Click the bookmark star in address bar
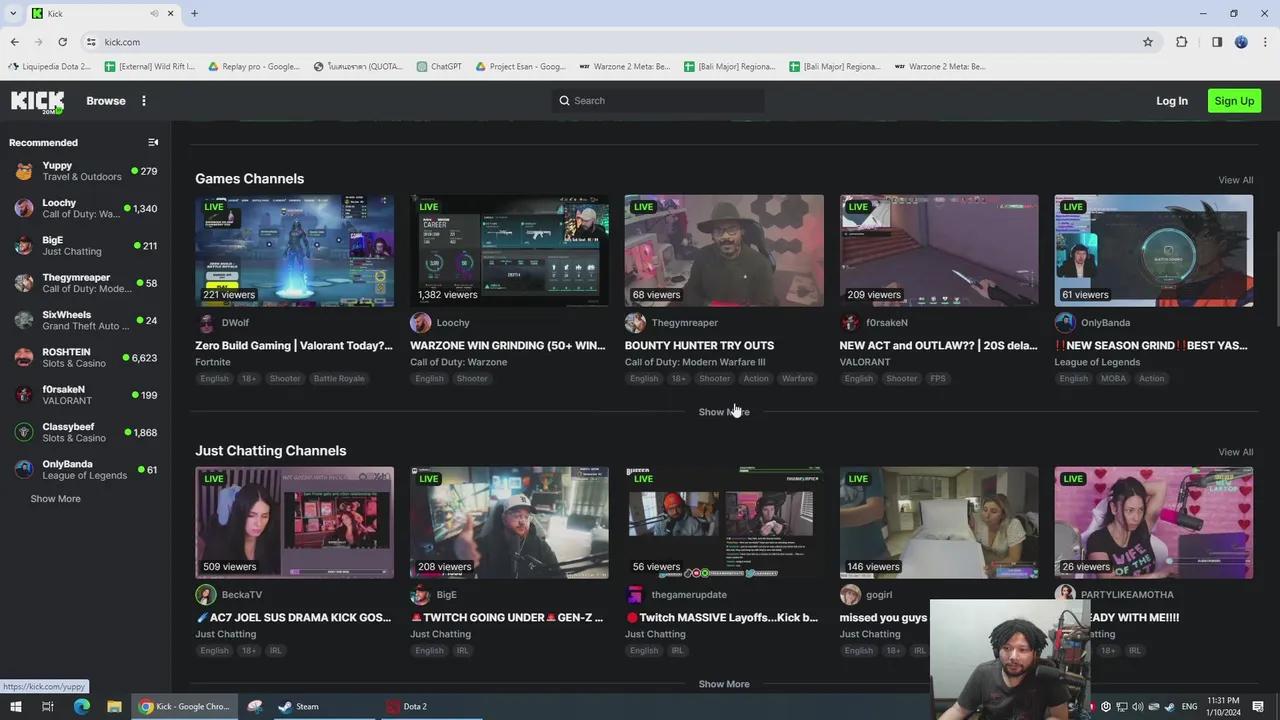Screen dimensions: 1280x720 (x=1148, y=42)
